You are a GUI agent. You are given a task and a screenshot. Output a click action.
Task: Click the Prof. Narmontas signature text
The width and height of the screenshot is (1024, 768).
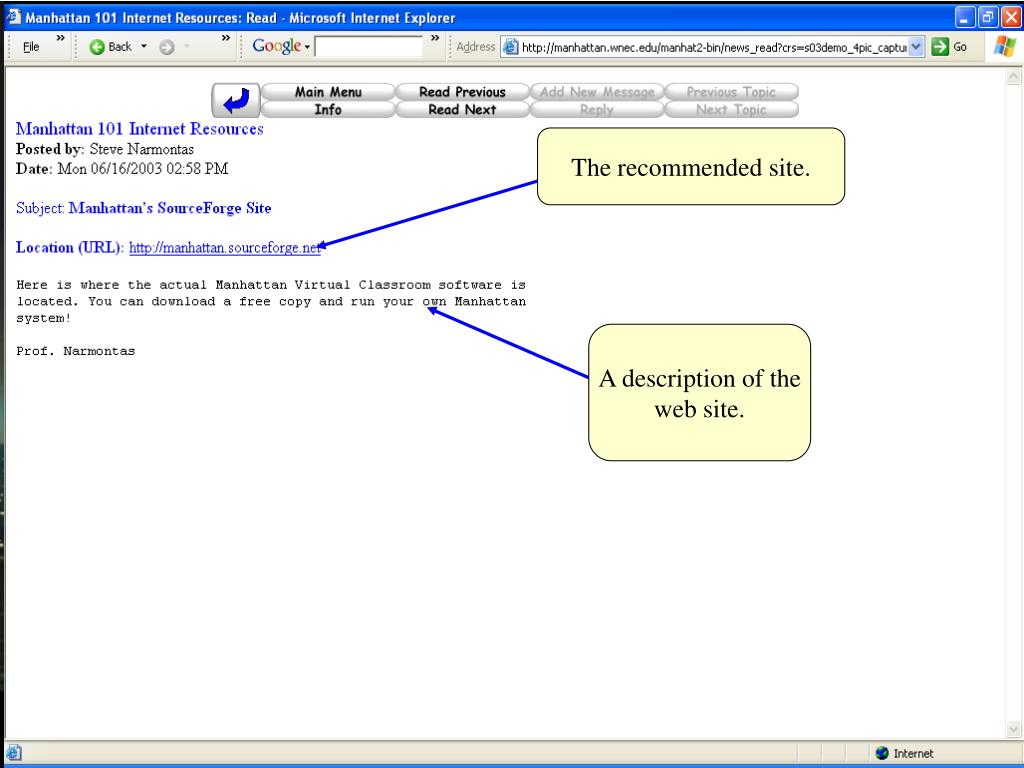[76, 351]
